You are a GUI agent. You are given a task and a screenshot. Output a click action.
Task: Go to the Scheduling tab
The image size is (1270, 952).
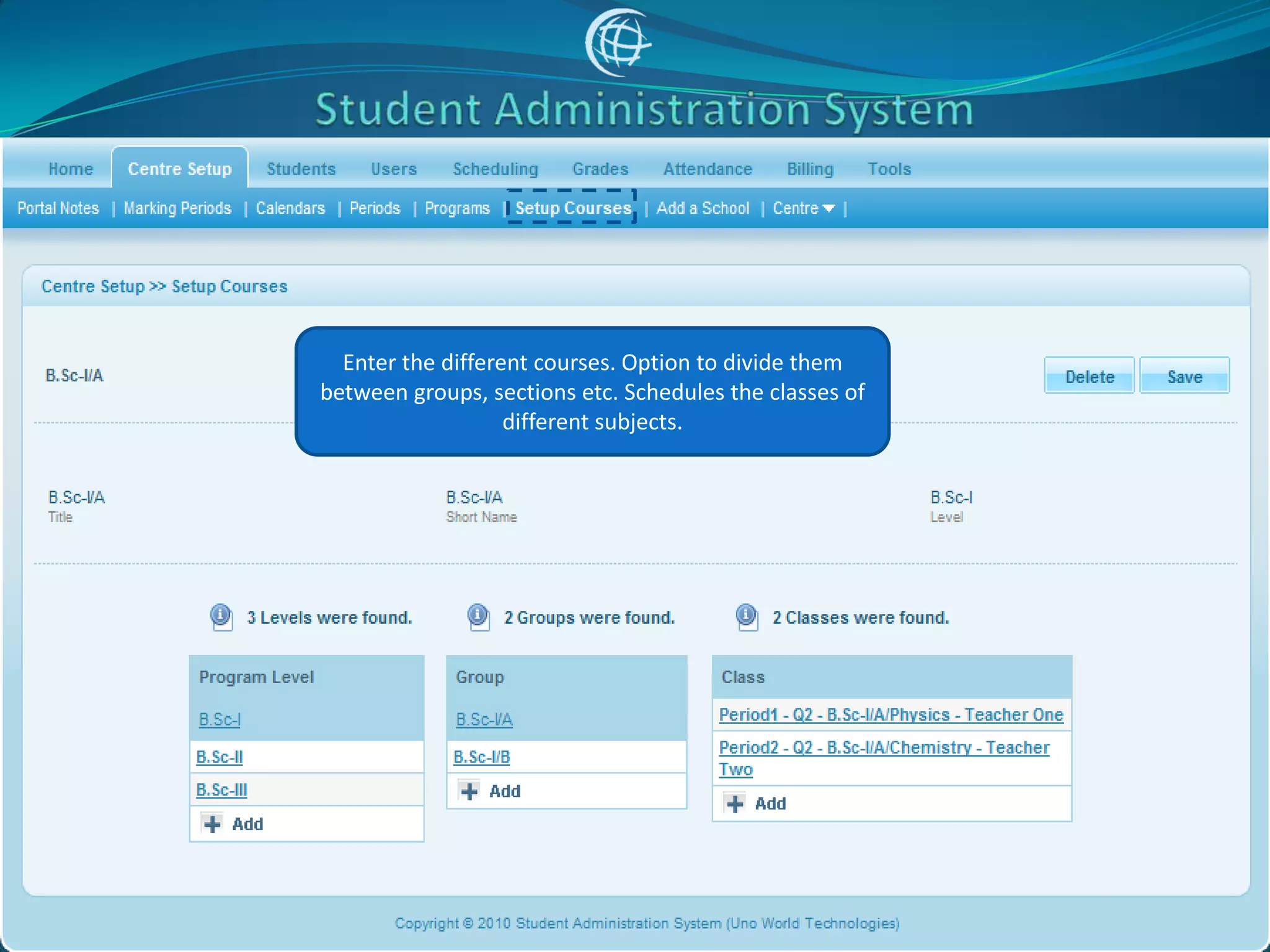point(495,169)
